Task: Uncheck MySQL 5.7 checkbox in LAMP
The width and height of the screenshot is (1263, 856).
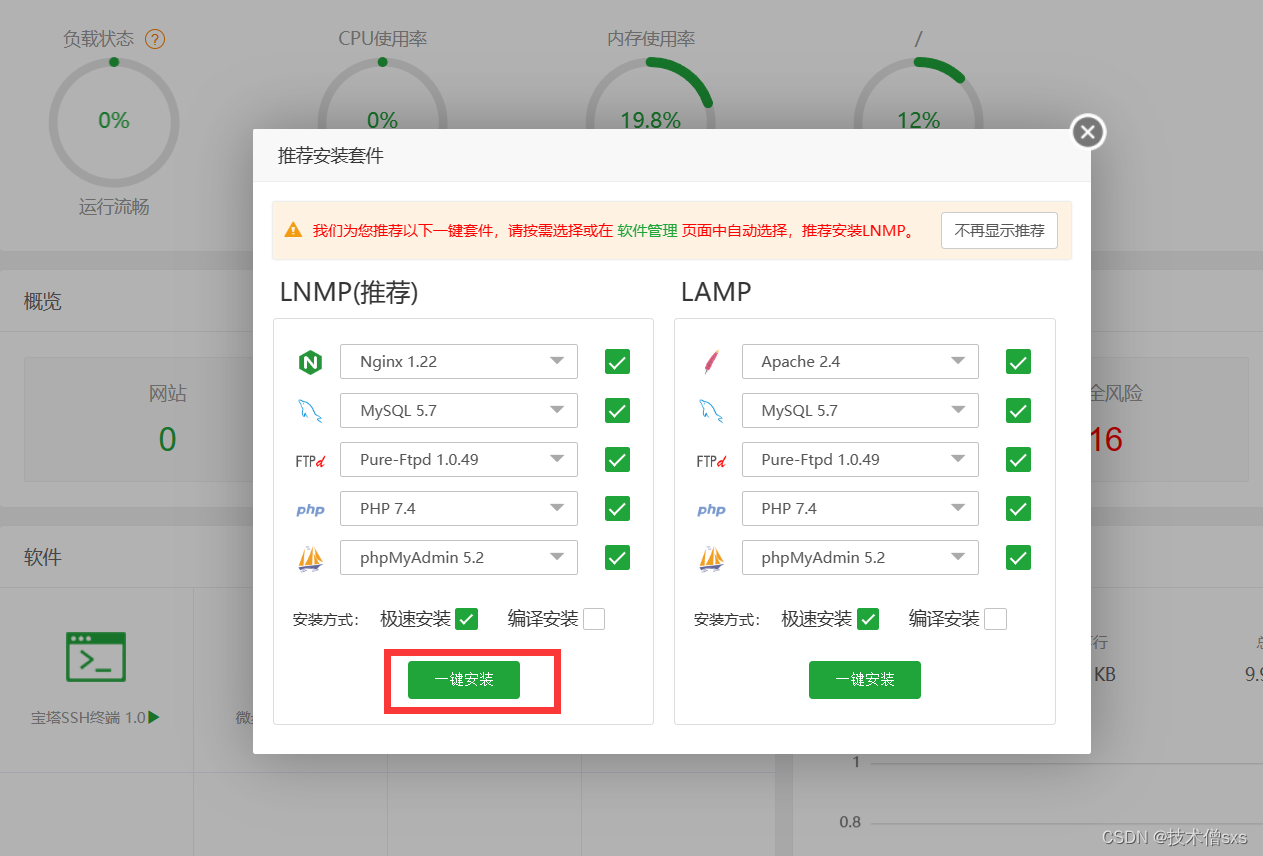Action: [x=1018, y=410]
